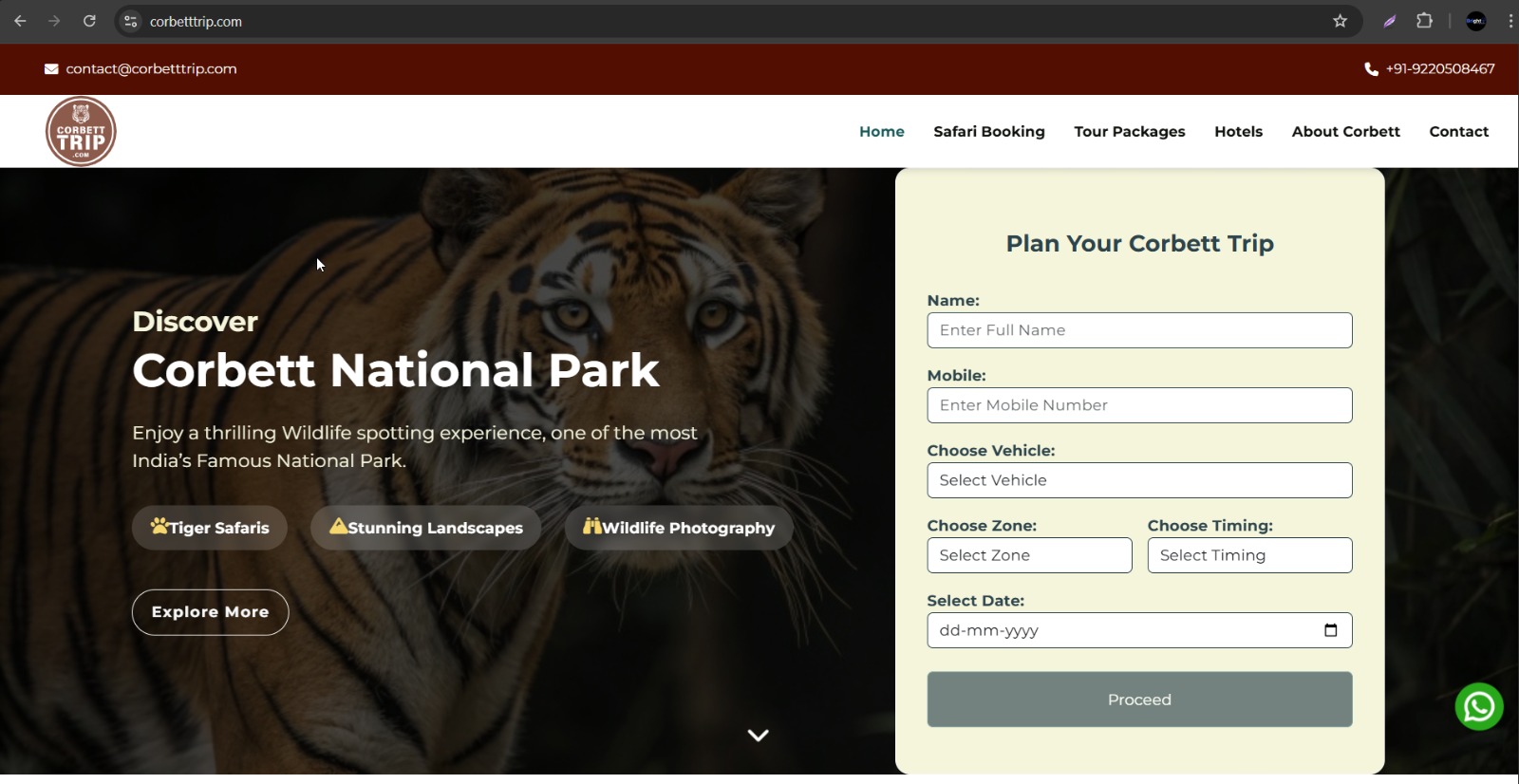
Task: Click the WhatsApp chat icon
Action: click(x=1478, y=707)
